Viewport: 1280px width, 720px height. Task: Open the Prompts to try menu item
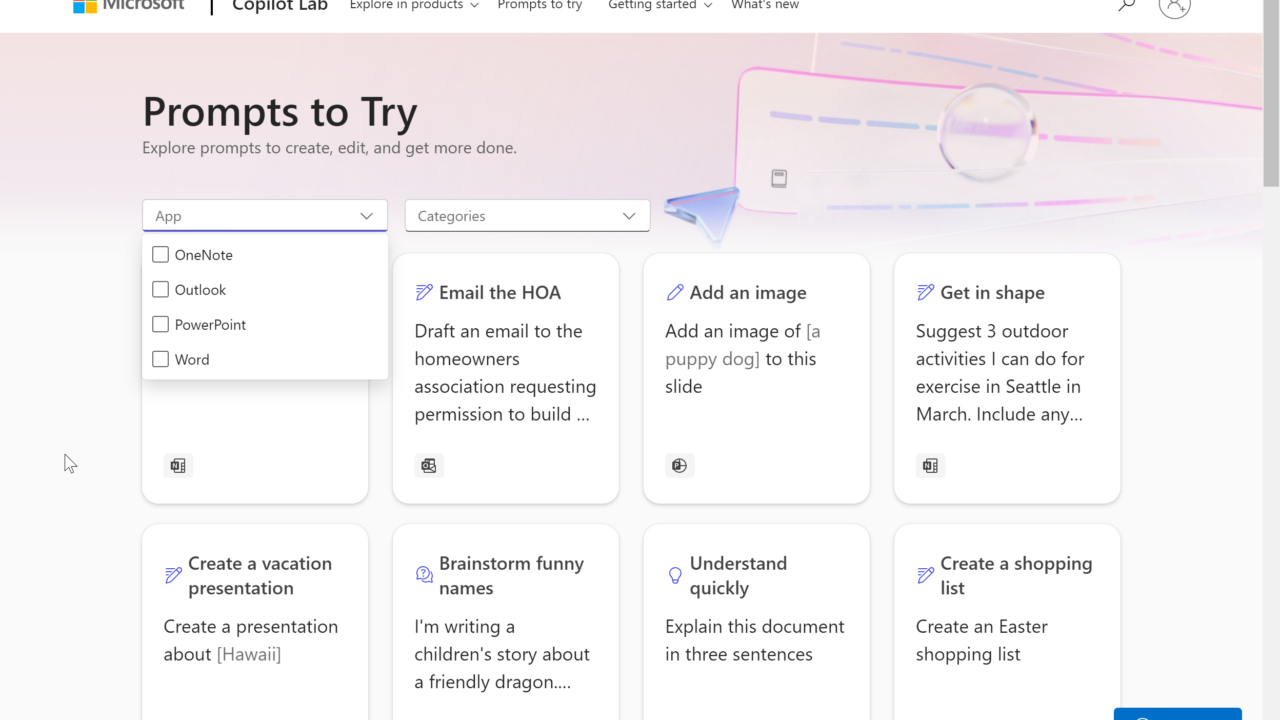539,6
